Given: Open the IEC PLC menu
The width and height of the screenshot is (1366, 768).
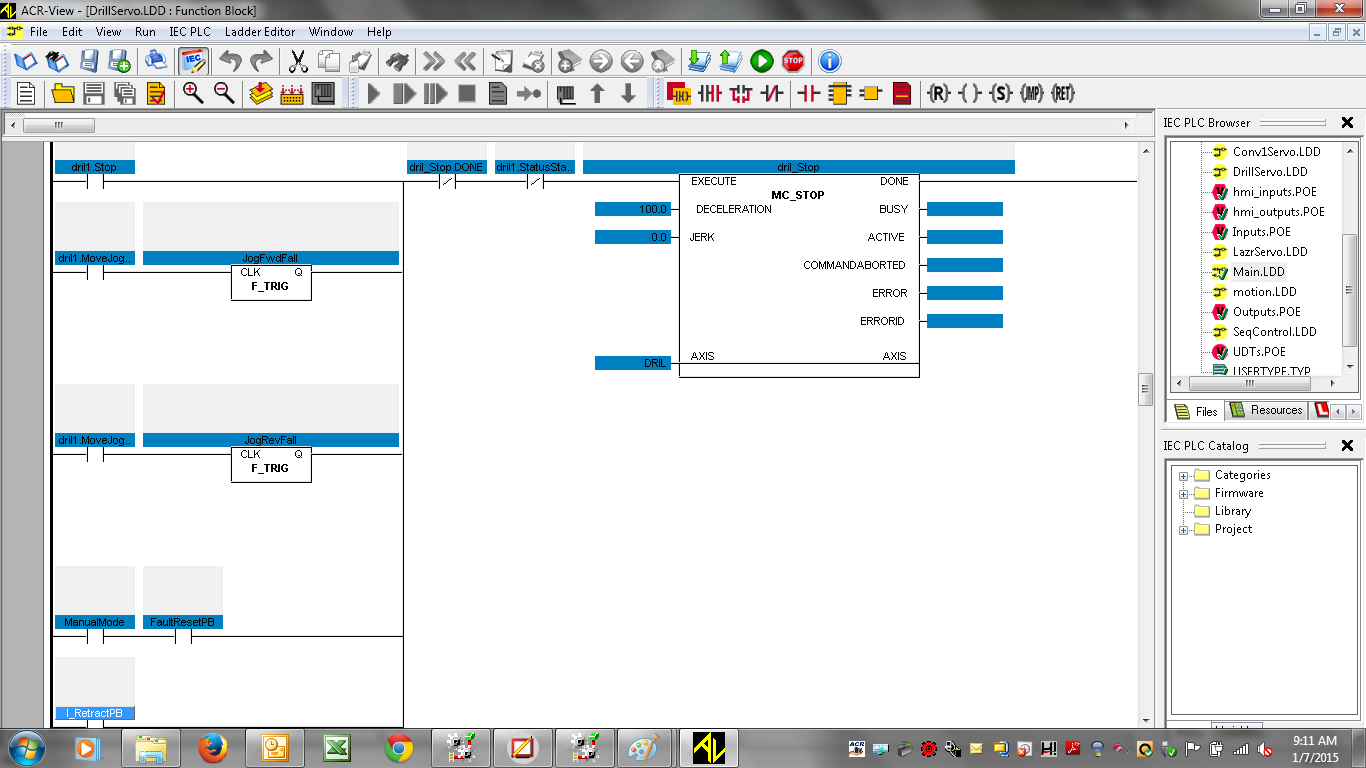Looking at the screenshot, I should coord(190,32).
